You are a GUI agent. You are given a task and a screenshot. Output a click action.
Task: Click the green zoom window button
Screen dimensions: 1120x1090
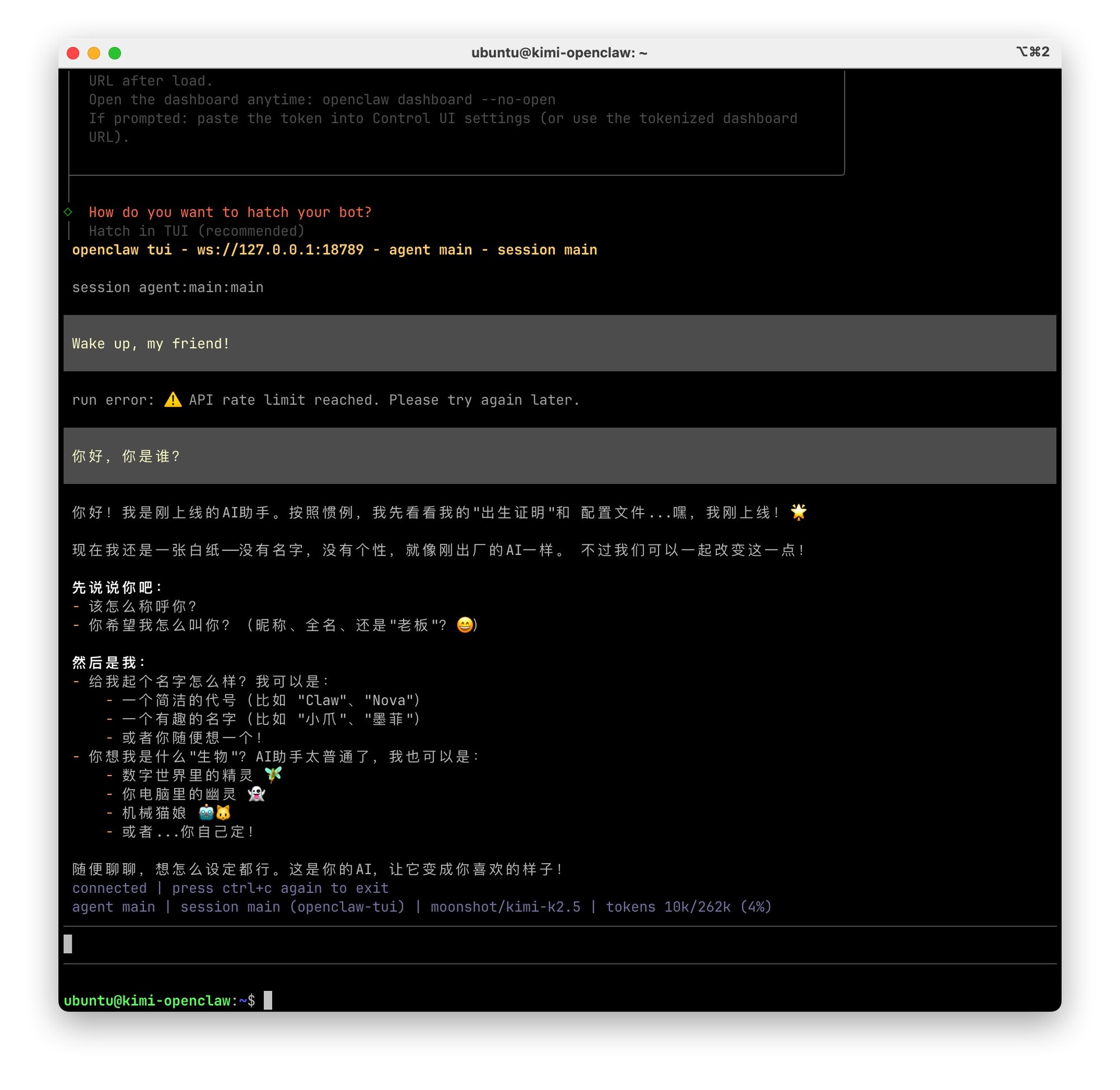click(x=114, y=53)
